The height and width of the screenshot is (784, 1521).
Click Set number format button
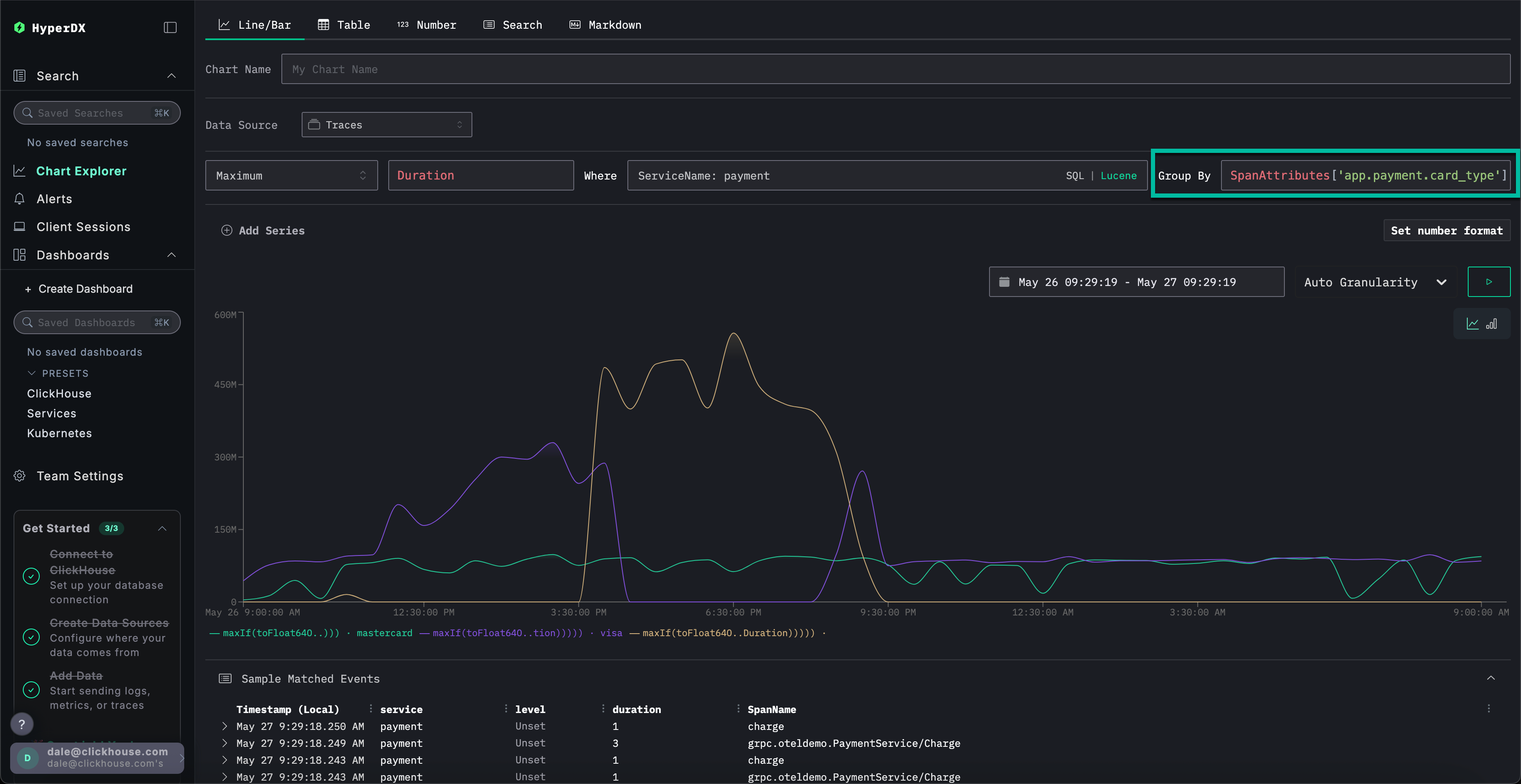1446,230
